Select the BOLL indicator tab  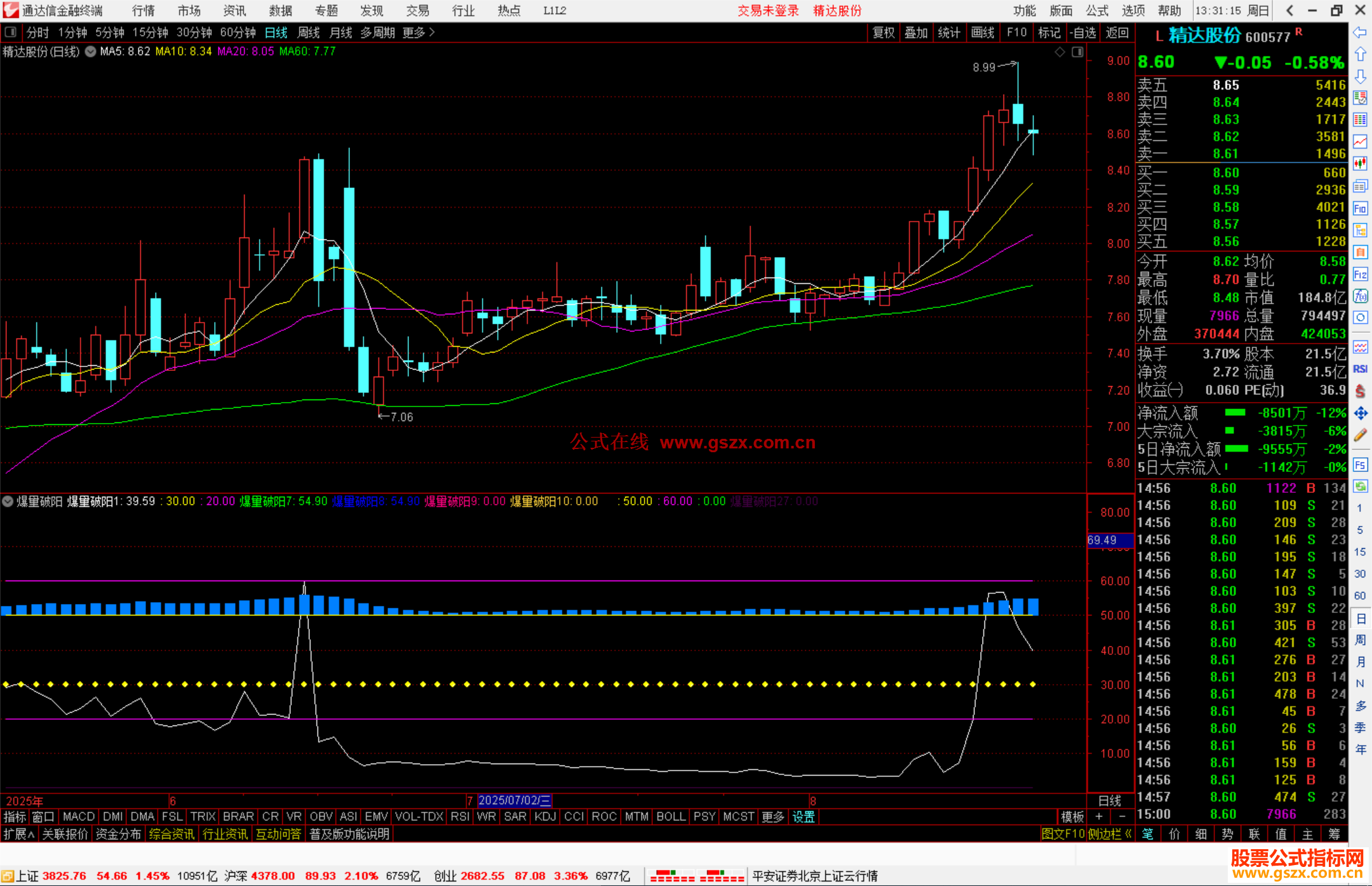(671, 817)
